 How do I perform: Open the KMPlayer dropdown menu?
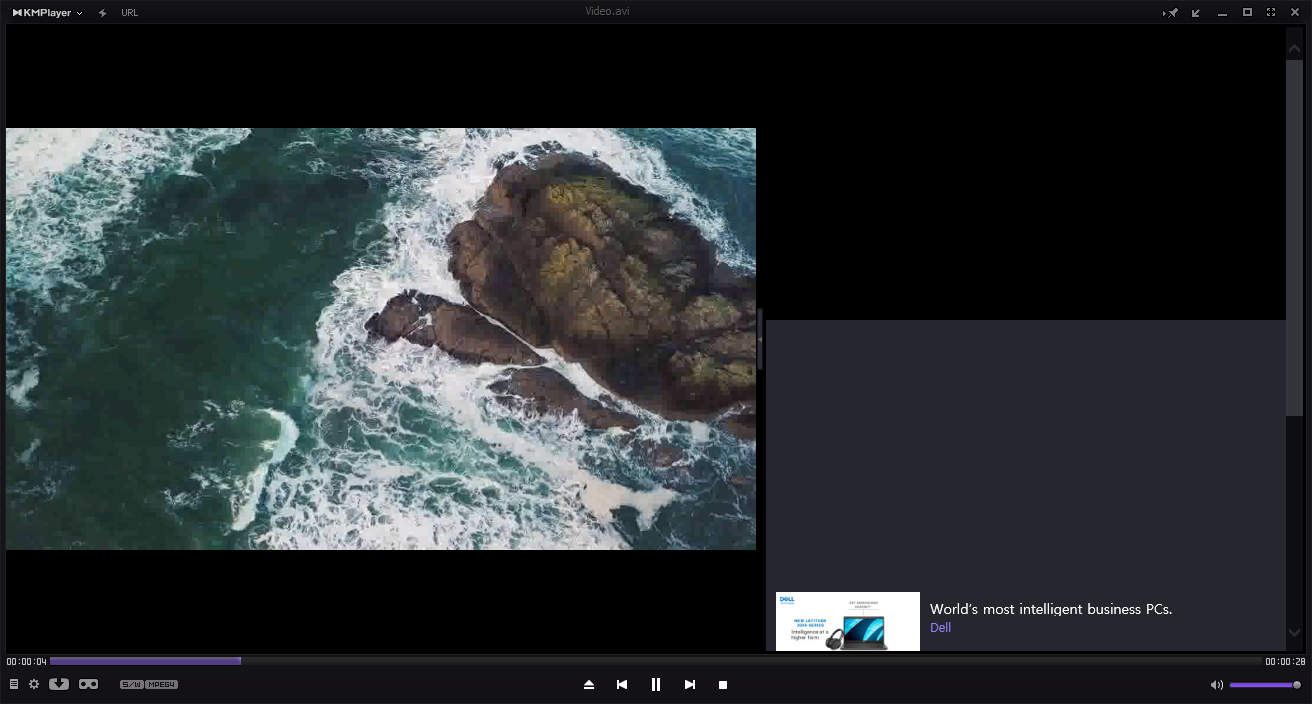[x=48, y=13]
